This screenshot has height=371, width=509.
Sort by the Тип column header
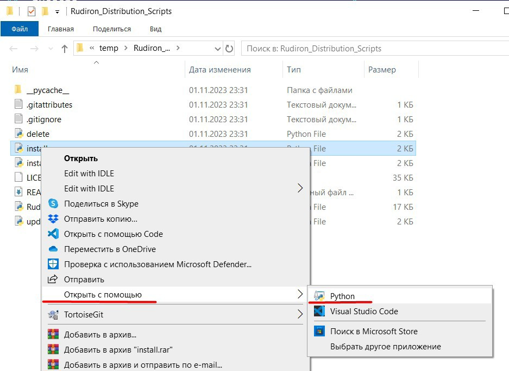[x=294, y=70]
